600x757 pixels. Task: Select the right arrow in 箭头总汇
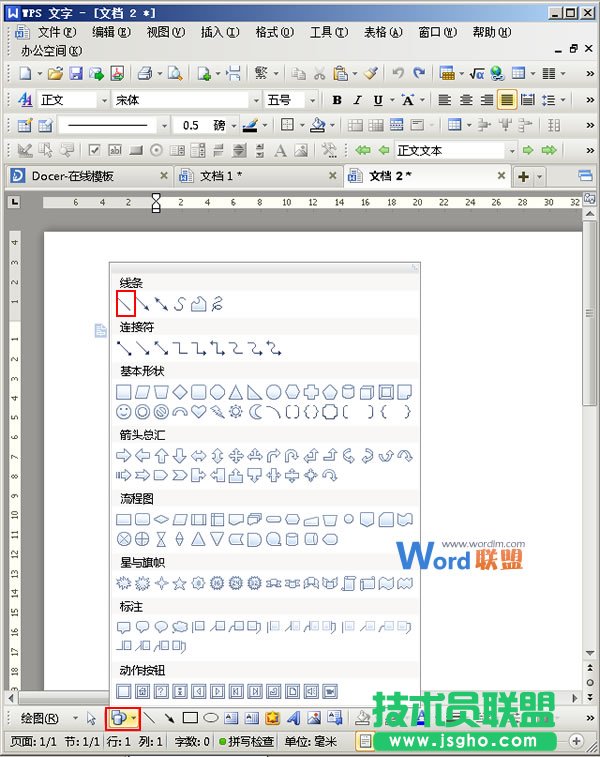tap(124, 455)
